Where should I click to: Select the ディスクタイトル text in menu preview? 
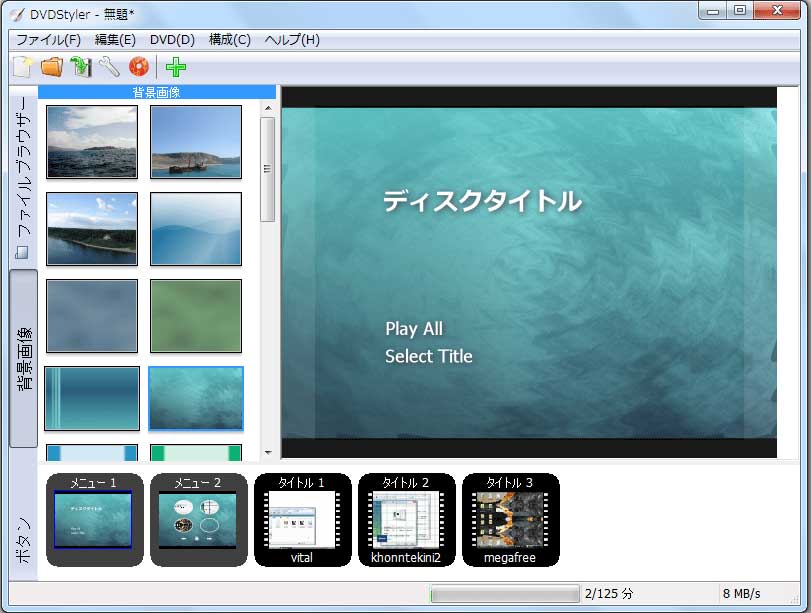[482, 201]
